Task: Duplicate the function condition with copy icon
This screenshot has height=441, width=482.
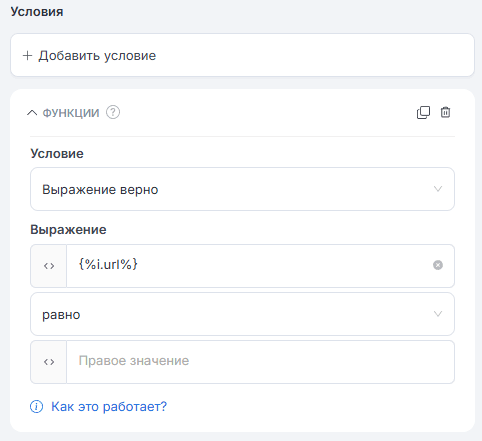Action: pyautogui.click(x=423, y=112)
